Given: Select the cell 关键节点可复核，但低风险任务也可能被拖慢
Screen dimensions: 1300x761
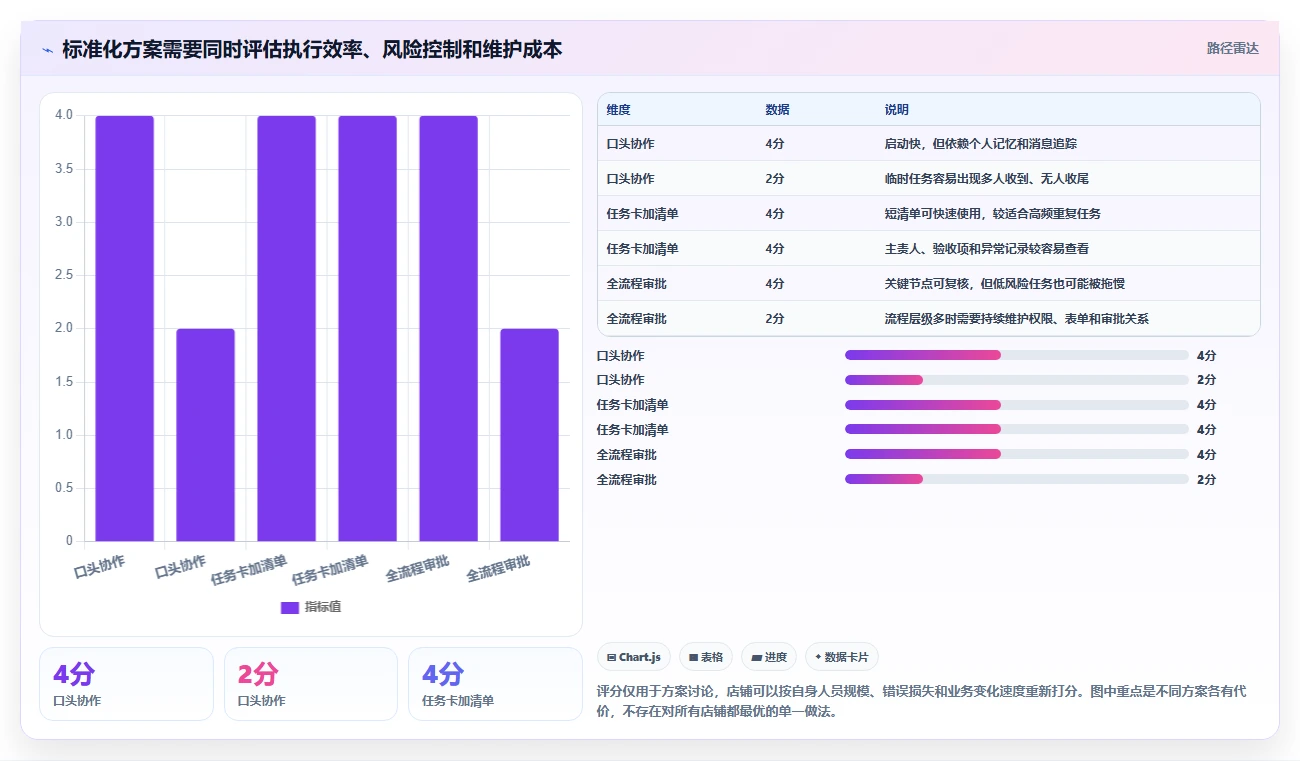Looking at the screenshot, I should click(x=1005, y=284).
